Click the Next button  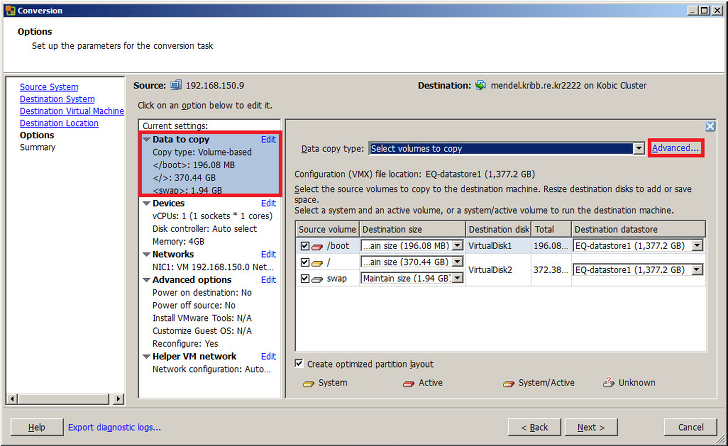pos(591,427)
